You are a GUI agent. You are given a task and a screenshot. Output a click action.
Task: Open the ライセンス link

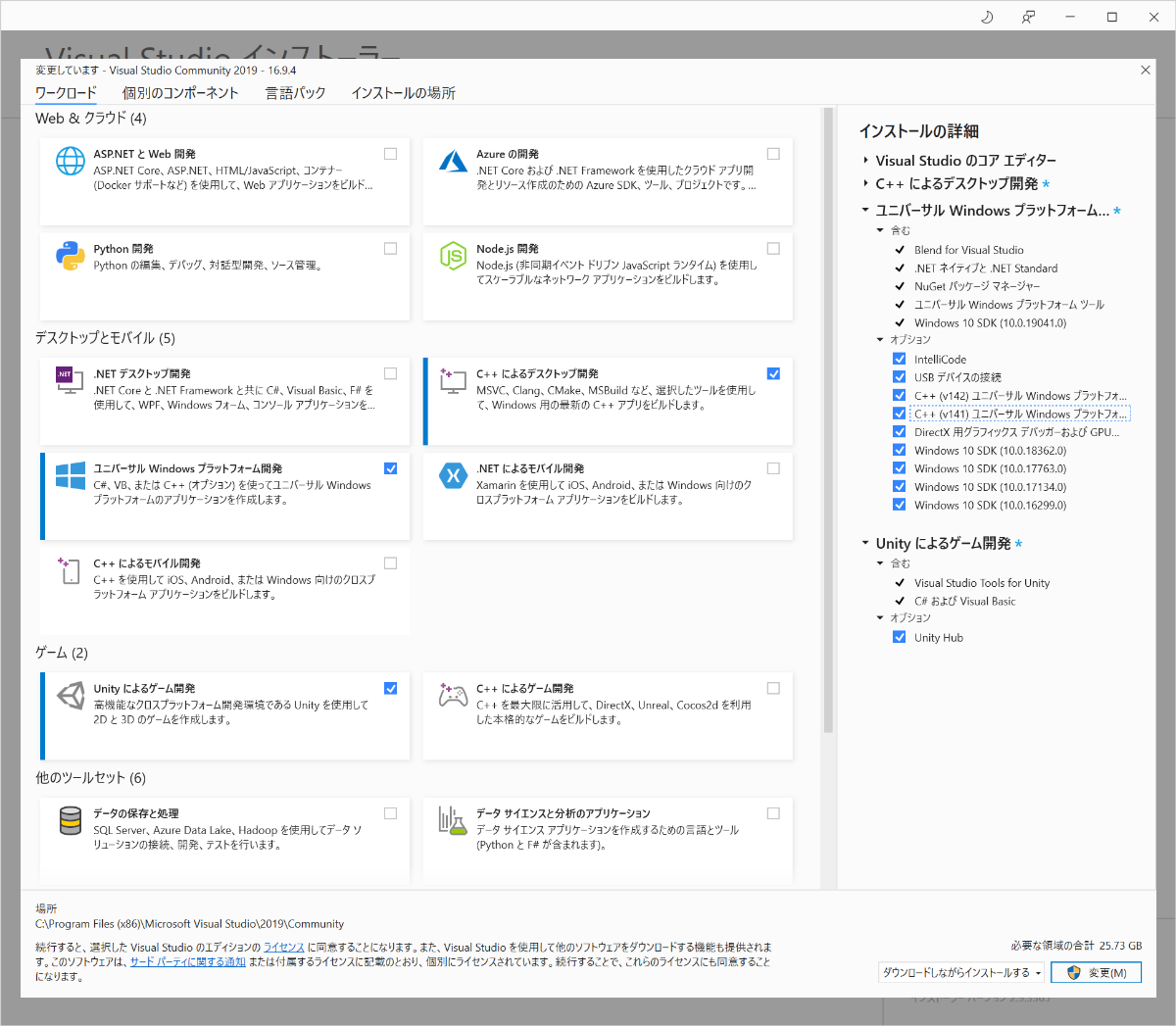click(x=284, y=948)
